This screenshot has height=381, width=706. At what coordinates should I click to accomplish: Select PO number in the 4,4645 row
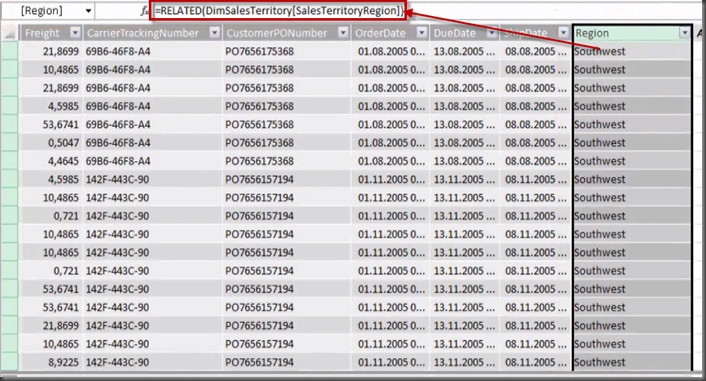tap(286, 161)
